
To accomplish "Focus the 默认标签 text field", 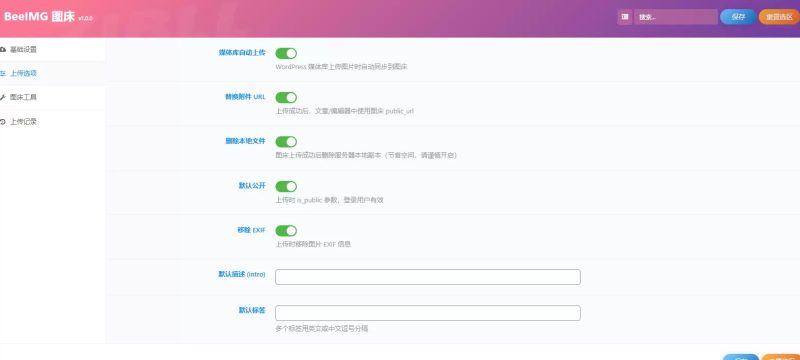I will click(428, 313).
